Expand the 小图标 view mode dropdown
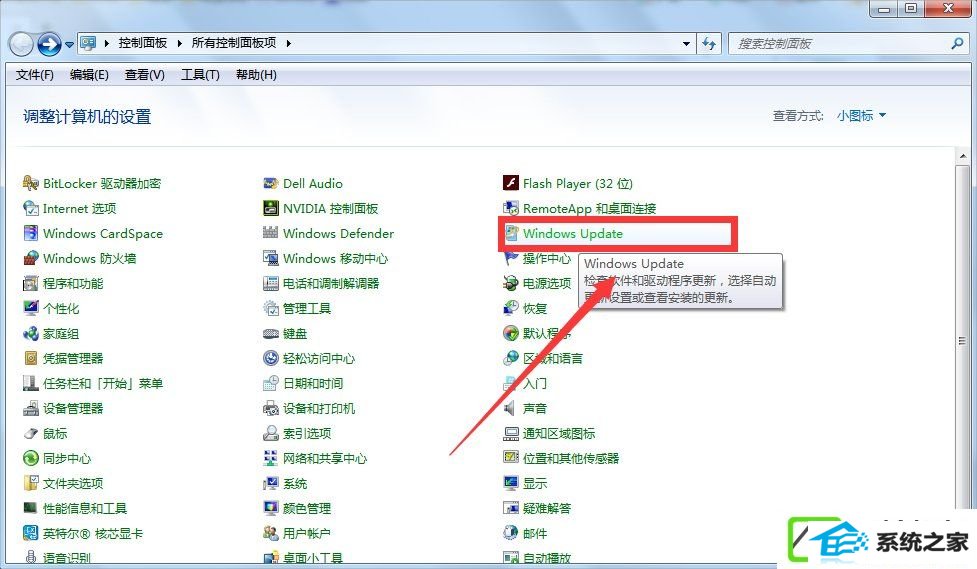The width and height of the screenshot is (977, 569). pos(861,116)
